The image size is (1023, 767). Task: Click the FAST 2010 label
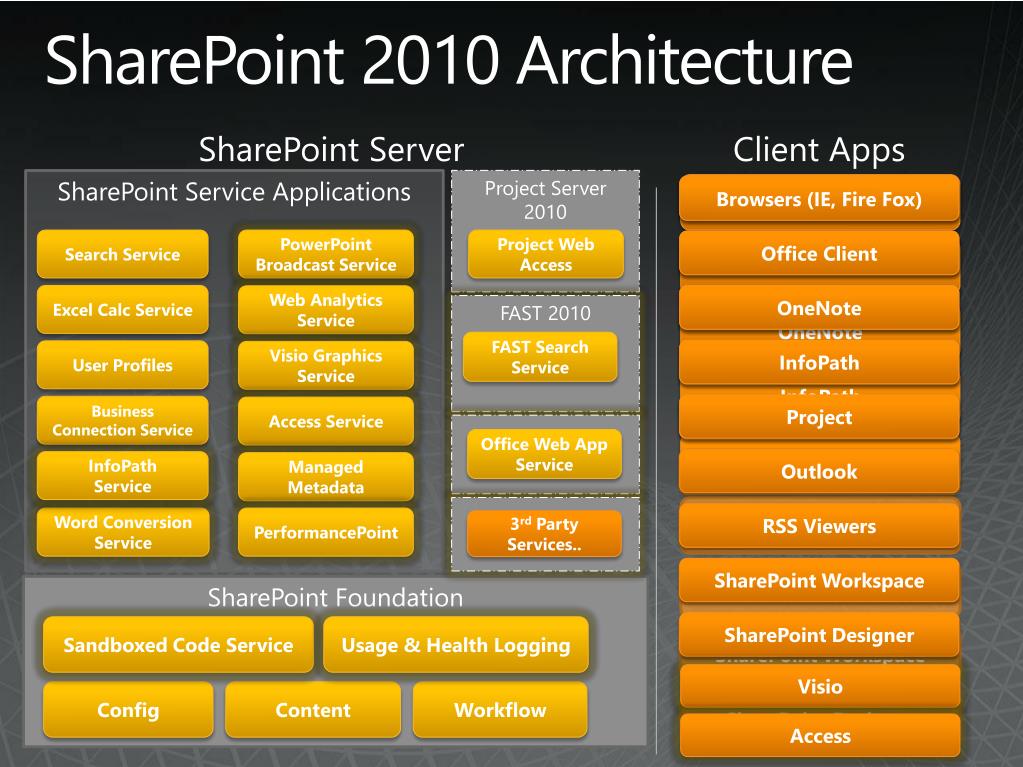coord(545,313)
